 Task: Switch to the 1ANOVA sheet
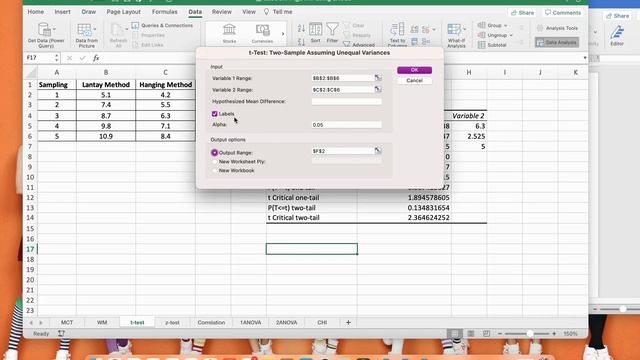click(250, 322)
